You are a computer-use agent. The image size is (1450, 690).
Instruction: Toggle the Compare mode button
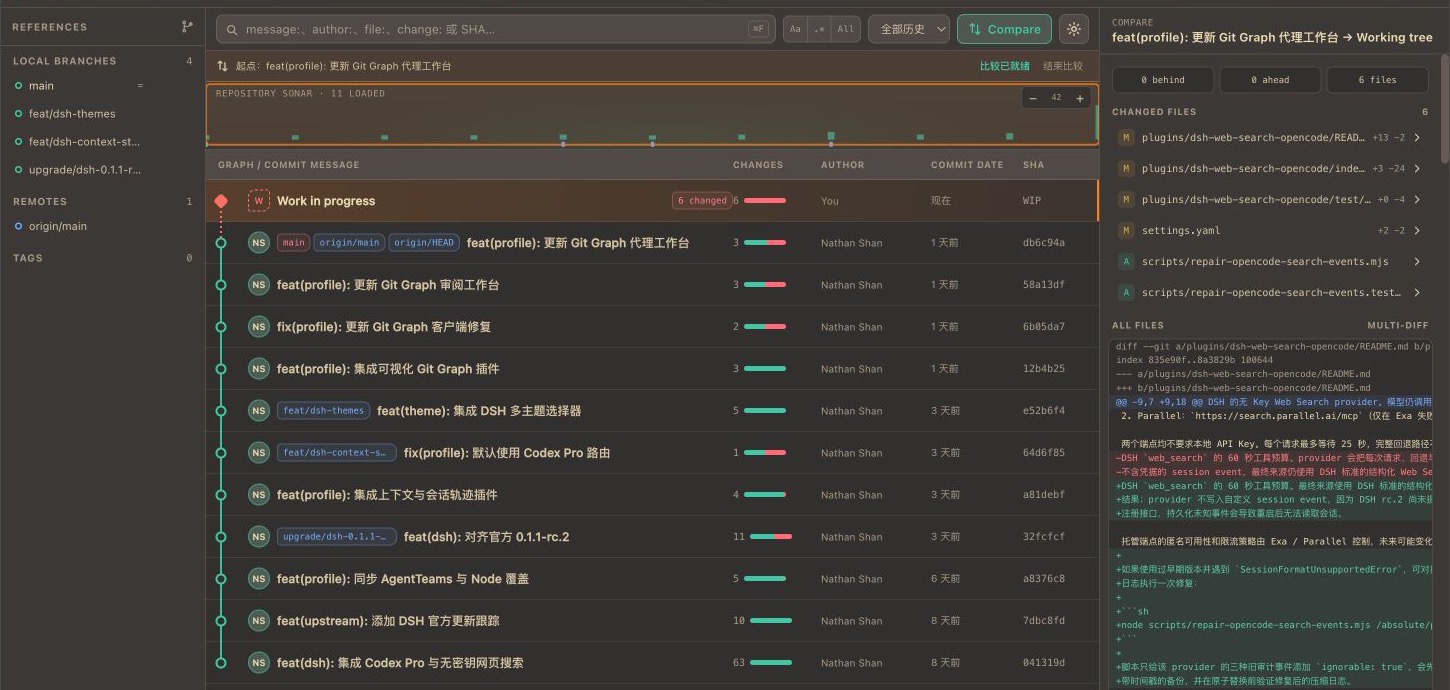click(x=1004, y=29)
